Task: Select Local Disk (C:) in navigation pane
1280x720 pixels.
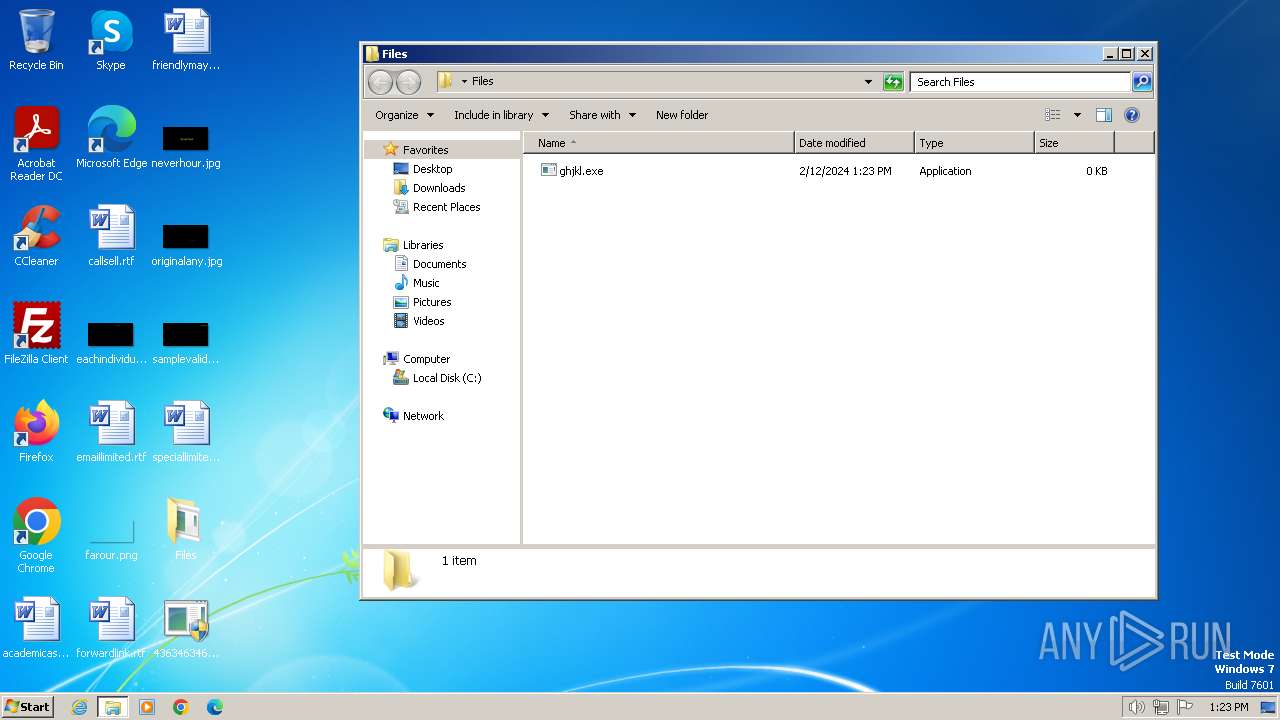Action: 447,378
